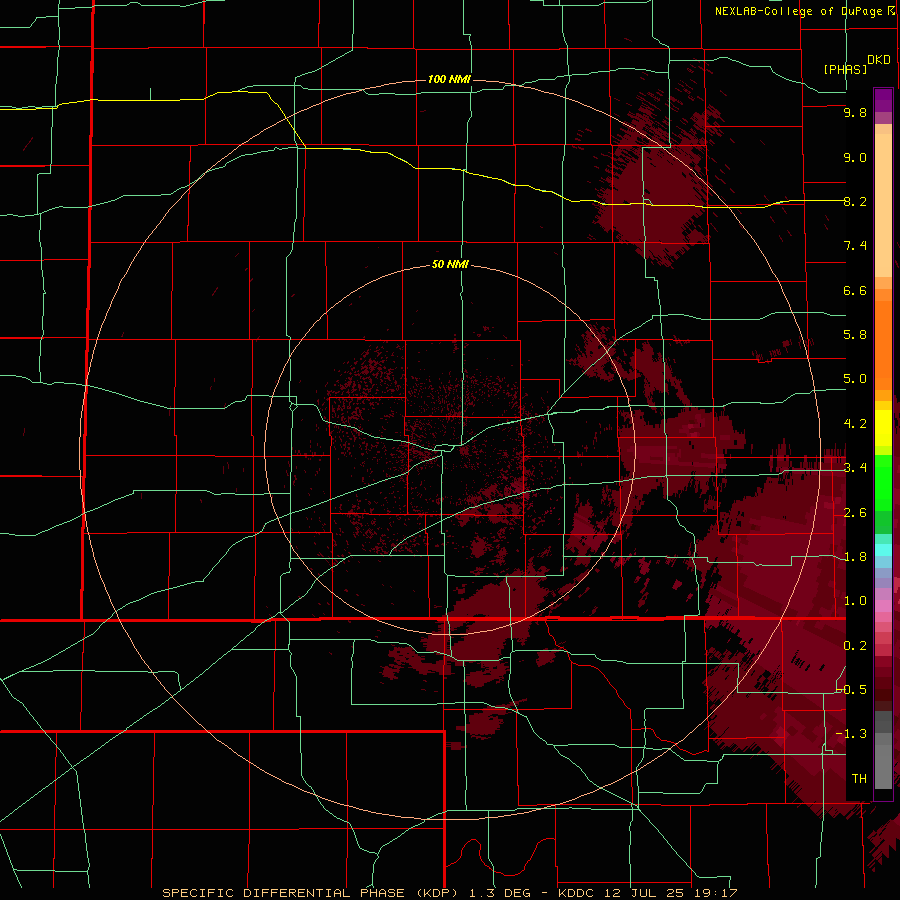Click the 1.3 DEG elevation text in the caption
Image resolution: width=900 pixels, height=900 pixels.
pyautogui.click(x=500, y=893)
